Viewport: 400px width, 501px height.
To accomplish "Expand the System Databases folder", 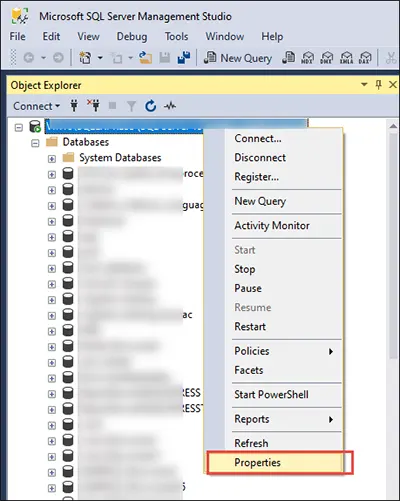I will pyautogui.click(x=52, y=159).
